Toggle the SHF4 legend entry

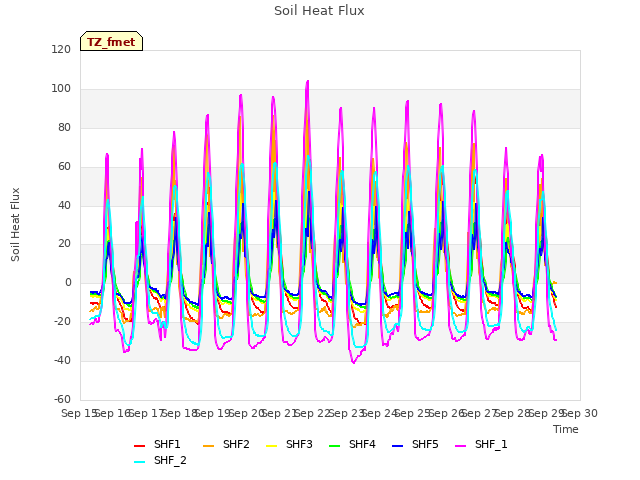352,444
